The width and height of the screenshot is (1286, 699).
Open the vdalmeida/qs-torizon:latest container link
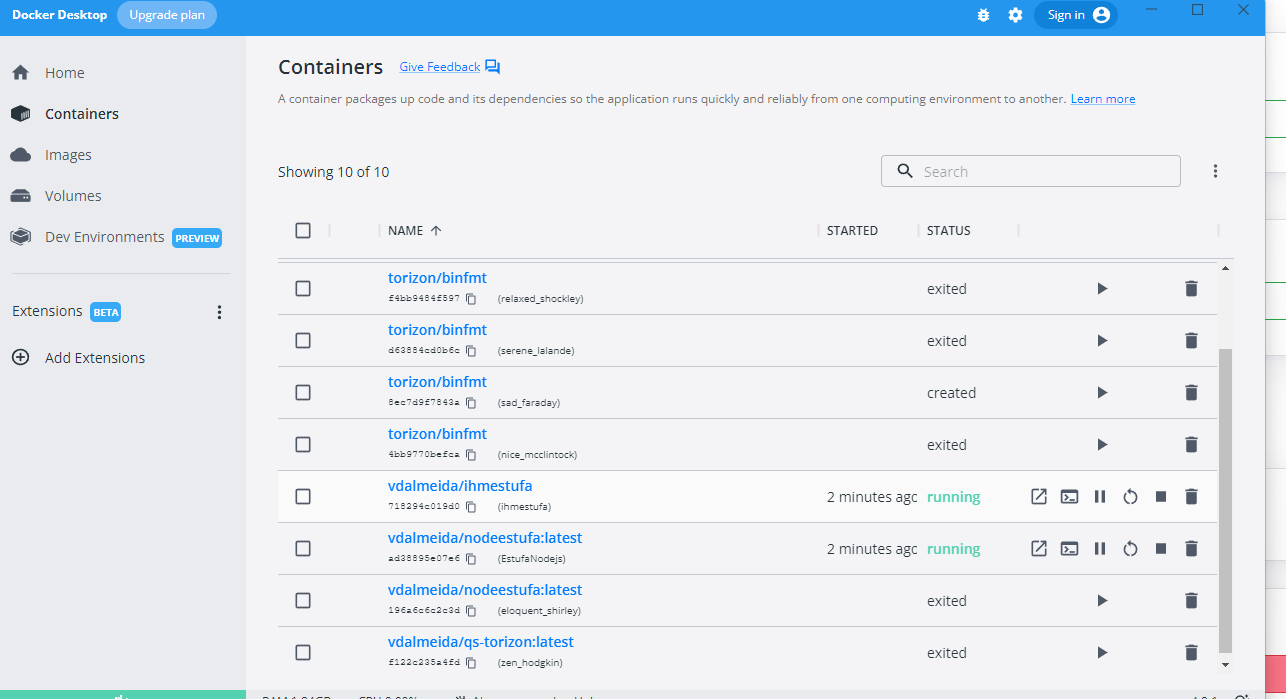point(481,642)
